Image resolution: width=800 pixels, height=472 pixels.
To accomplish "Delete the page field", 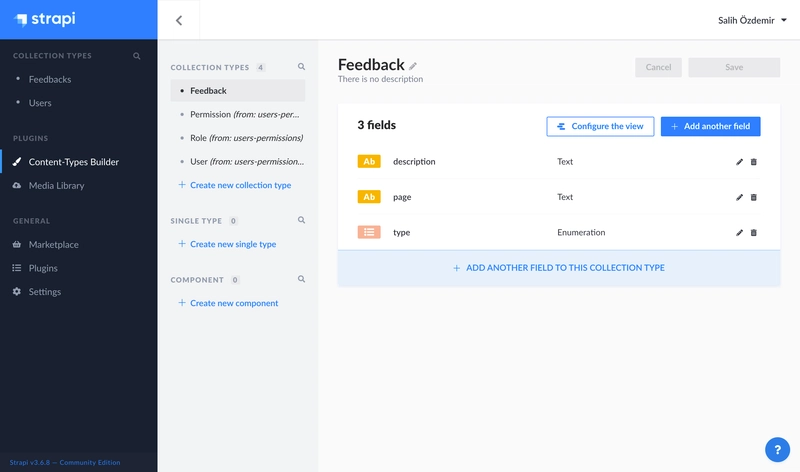I will pos(754,197).
